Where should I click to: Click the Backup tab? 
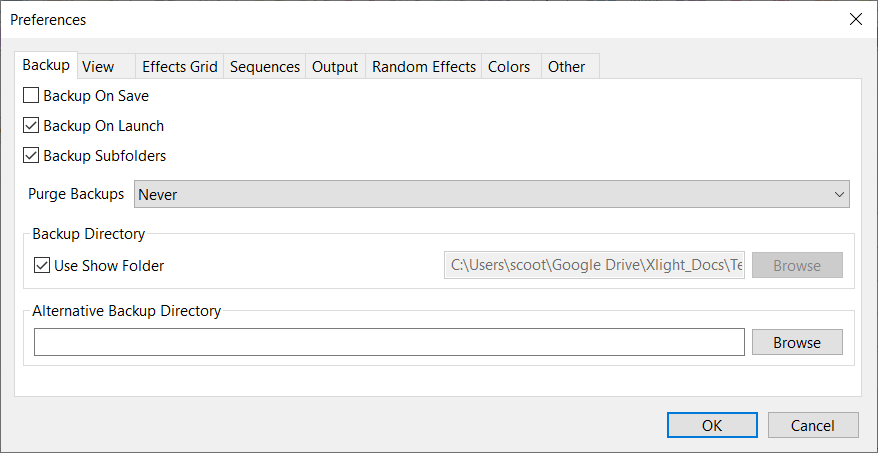coord(46,65)
